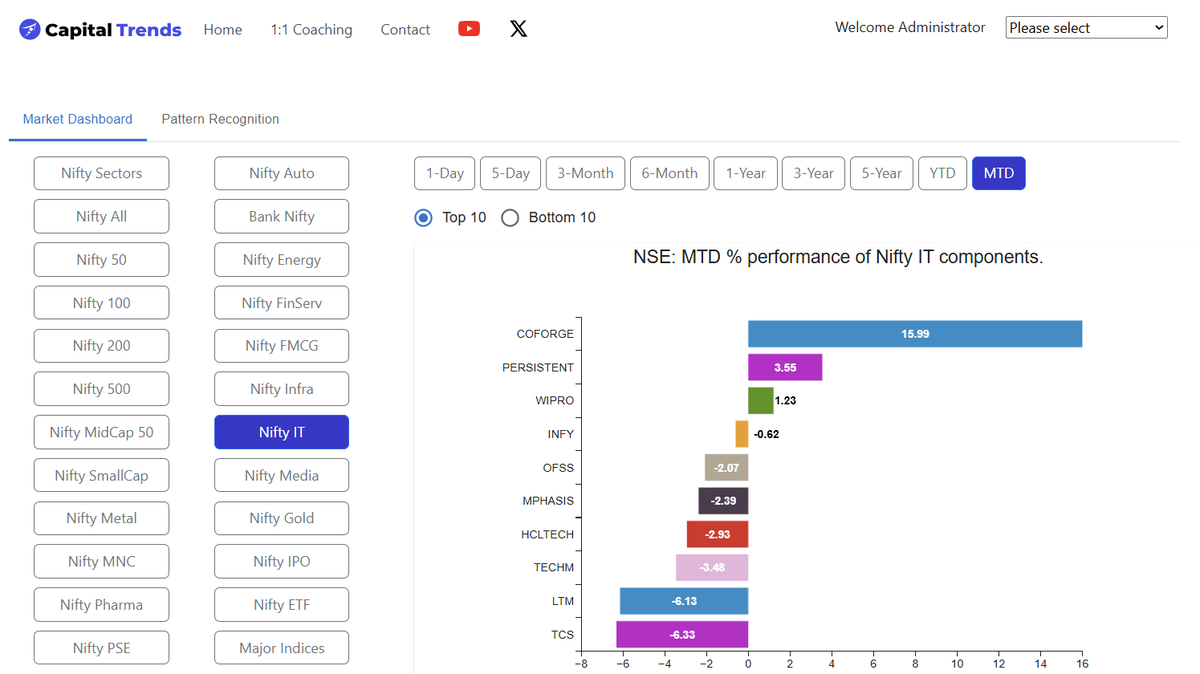Choose the Nifty 200 index
The width and height of the screenshot is (1200, 674).
tap(101, 346)
